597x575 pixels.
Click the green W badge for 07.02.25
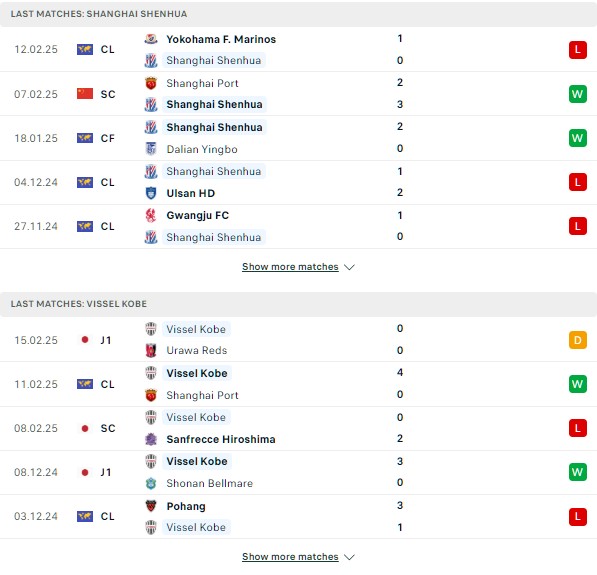coord(578,94)
